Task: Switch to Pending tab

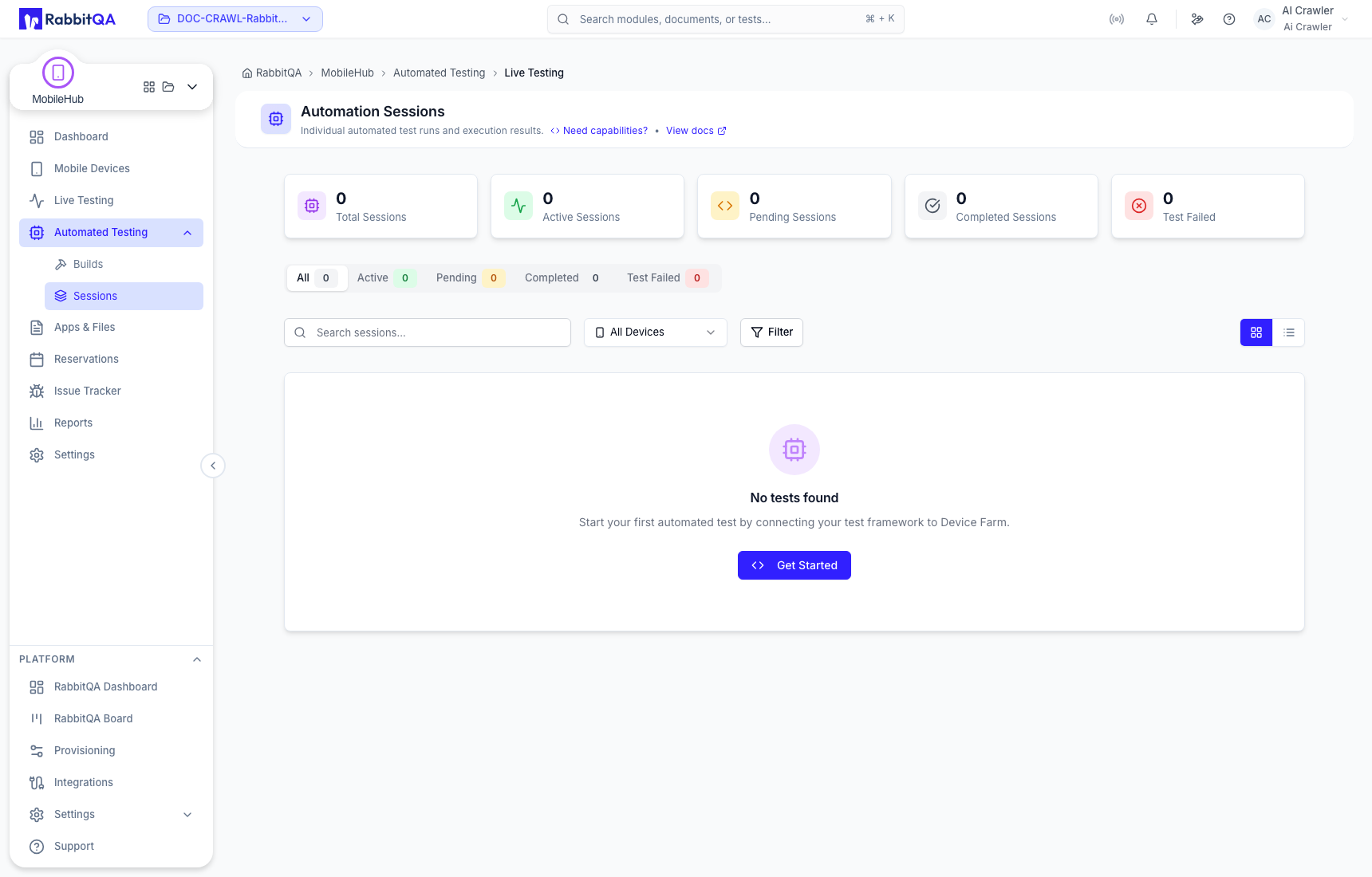Action: point(470,278)
